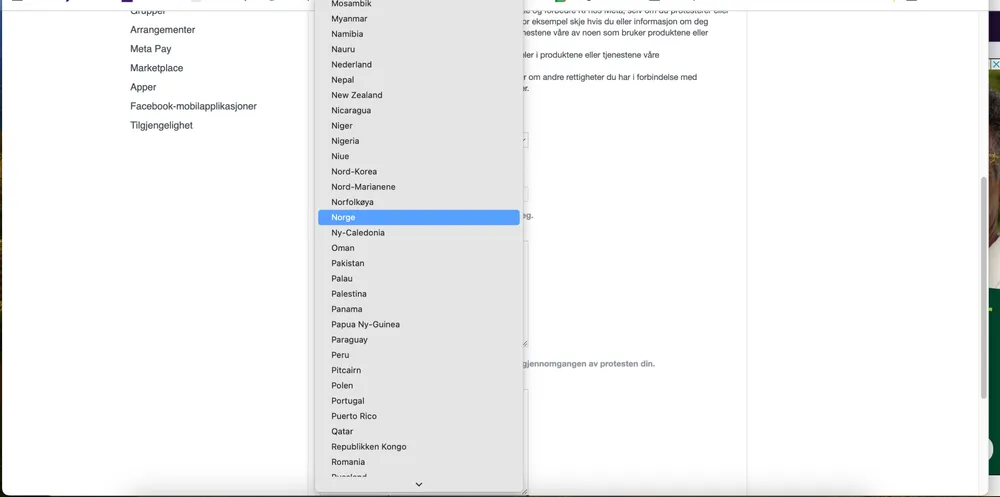Open the Marketplace help topic

click(156, 68)
